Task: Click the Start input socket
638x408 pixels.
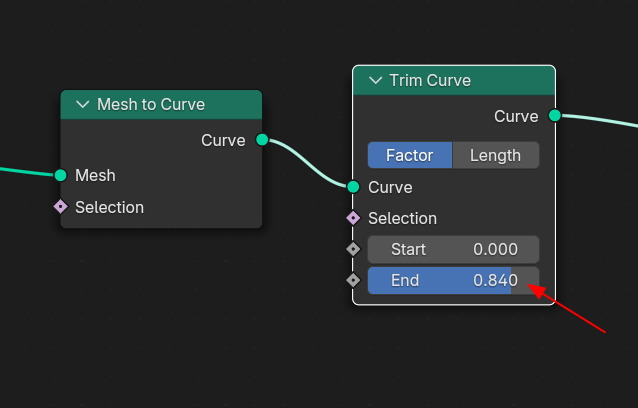Action: (353, 249)
